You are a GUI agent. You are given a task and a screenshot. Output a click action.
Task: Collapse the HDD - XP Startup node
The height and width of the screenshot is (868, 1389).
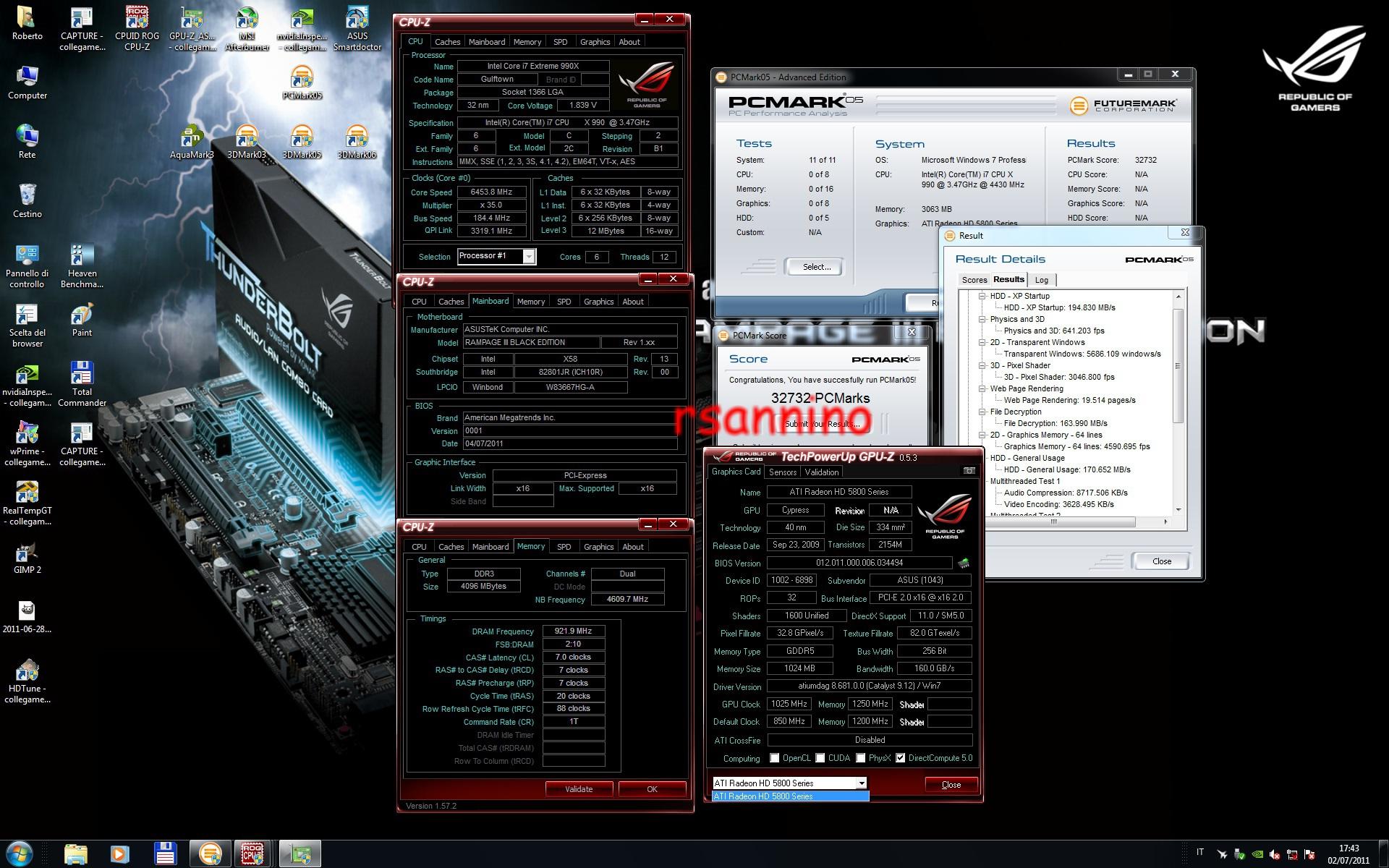(x=982, y=296)
